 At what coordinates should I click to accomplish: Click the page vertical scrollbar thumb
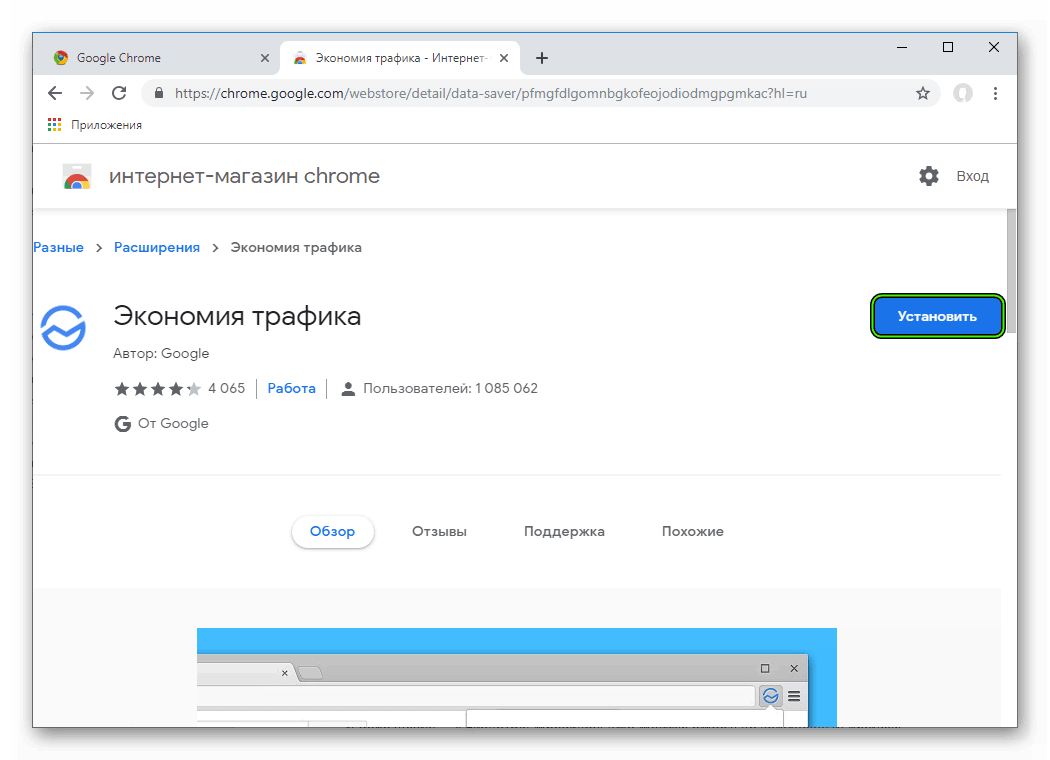tap(1011, 271)
